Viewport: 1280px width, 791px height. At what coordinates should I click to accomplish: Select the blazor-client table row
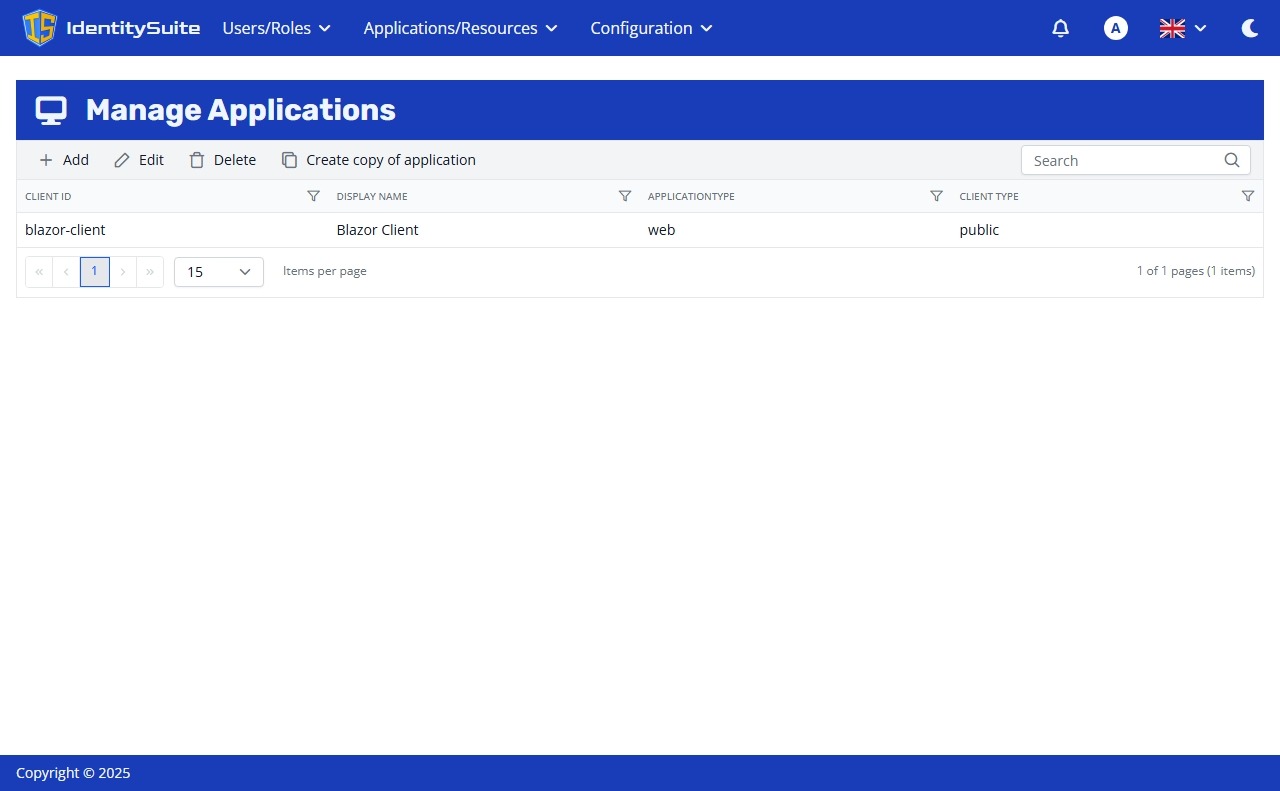400,230
